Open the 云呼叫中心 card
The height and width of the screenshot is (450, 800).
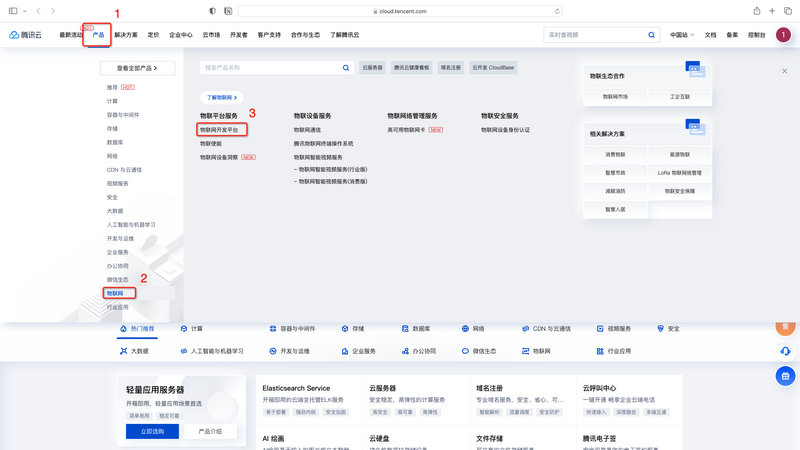pos(628,402)
